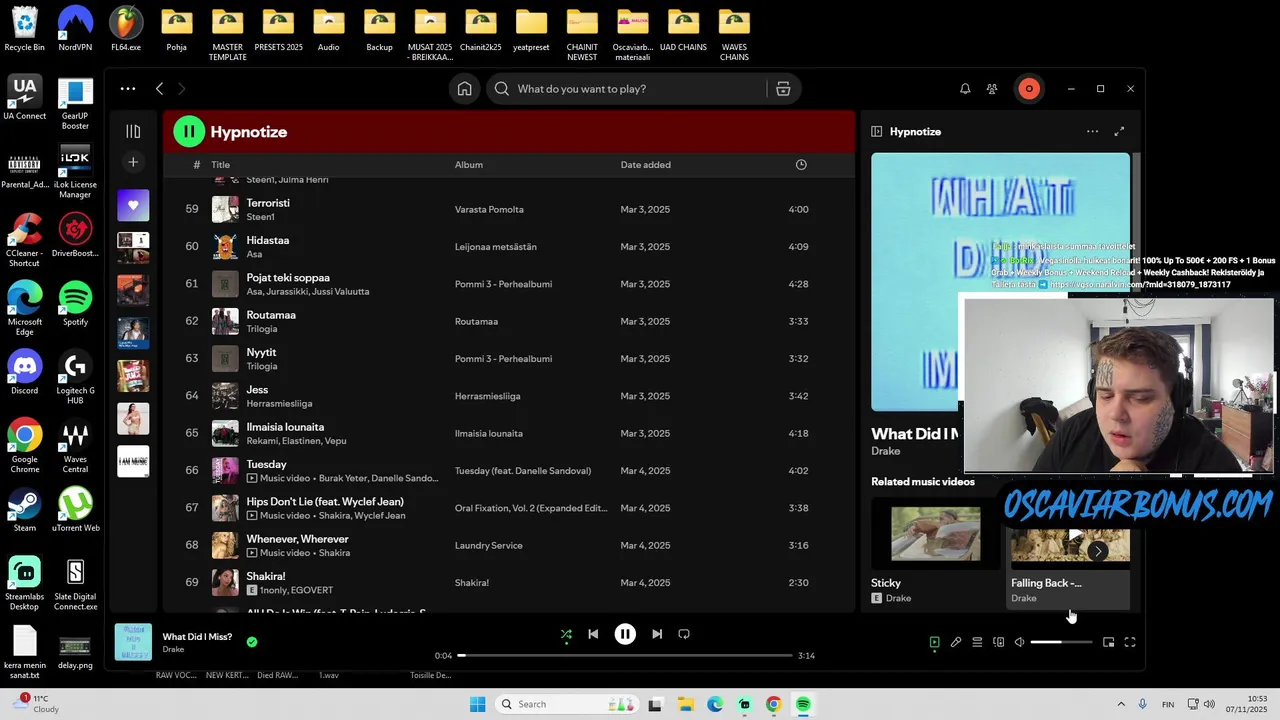
Task: Open Now Playing panel more options
Action: coord(1092,131)
